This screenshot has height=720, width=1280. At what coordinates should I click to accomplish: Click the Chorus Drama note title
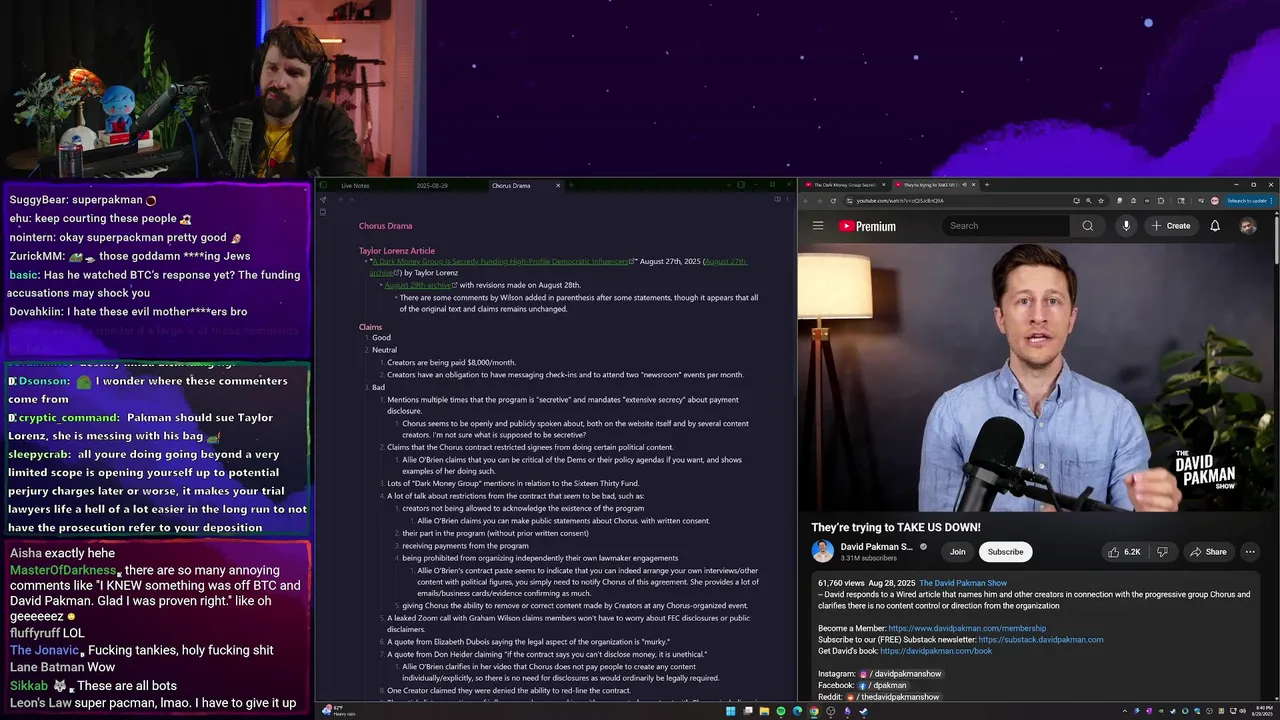[x=385, y=226]
